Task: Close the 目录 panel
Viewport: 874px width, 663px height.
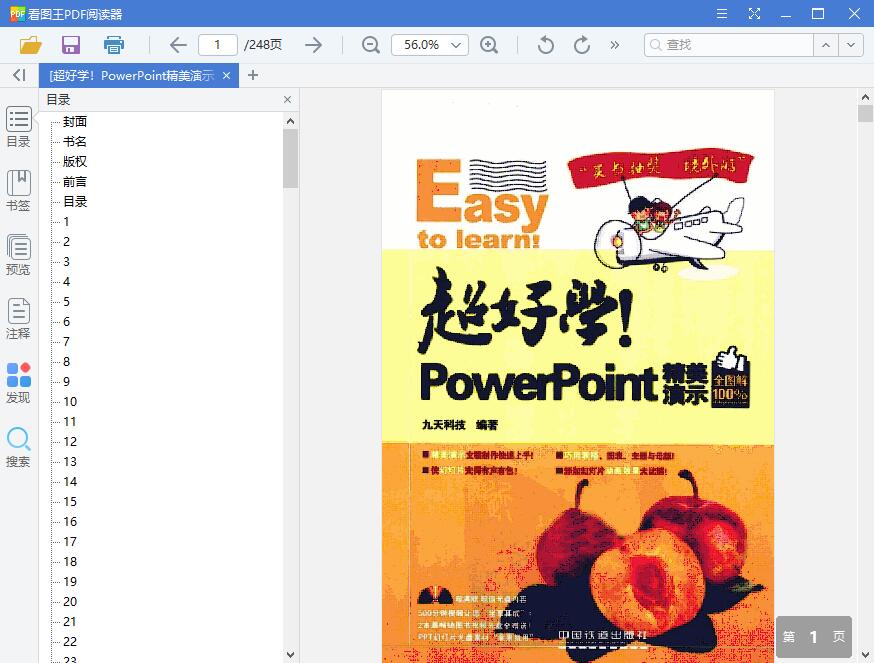Action: pos(287,100)
